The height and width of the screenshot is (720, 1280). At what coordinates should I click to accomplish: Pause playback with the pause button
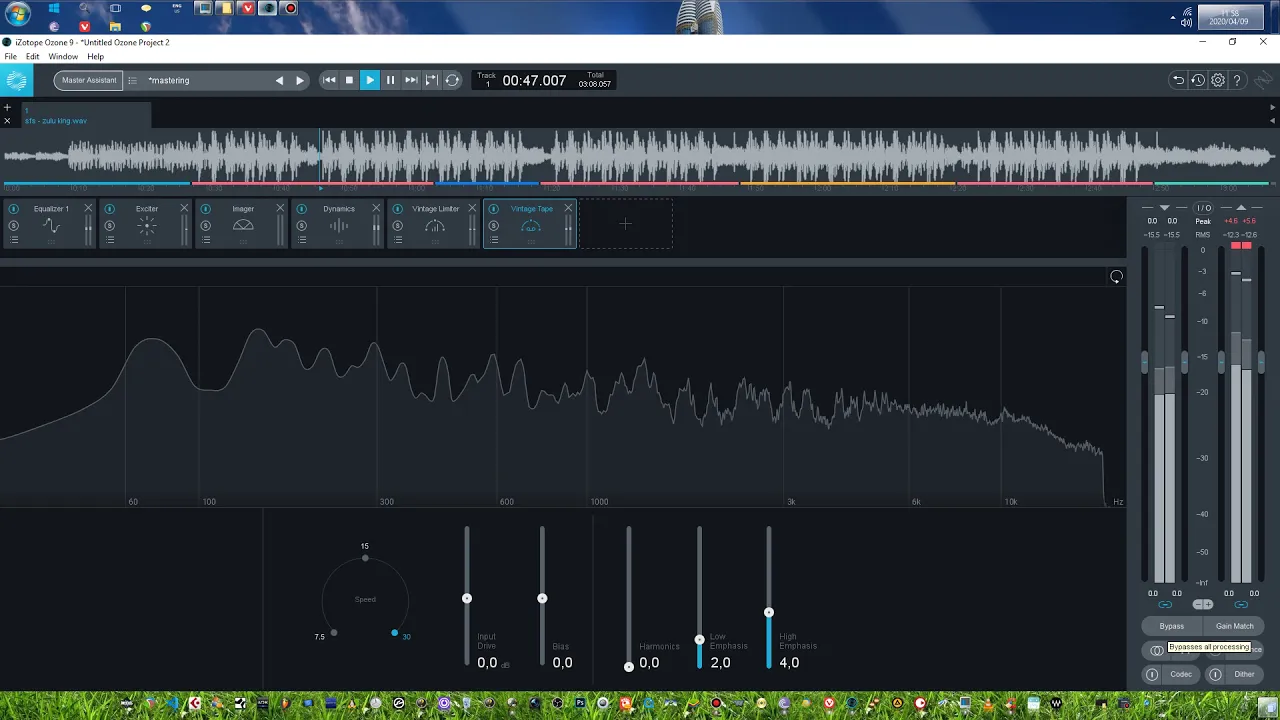390,80
